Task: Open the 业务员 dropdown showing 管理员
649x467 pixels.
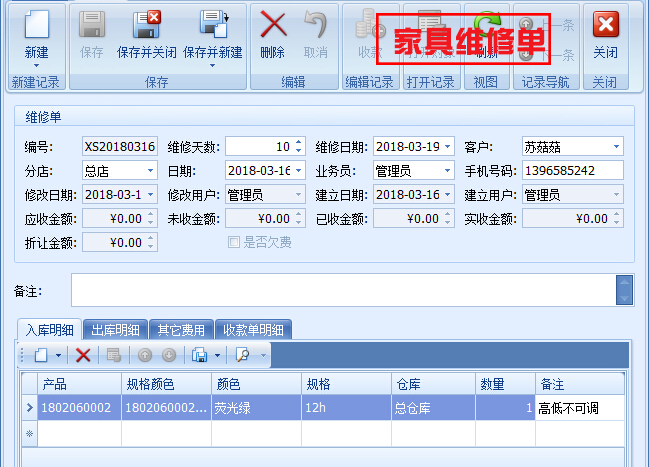Action: coord(446,170)
